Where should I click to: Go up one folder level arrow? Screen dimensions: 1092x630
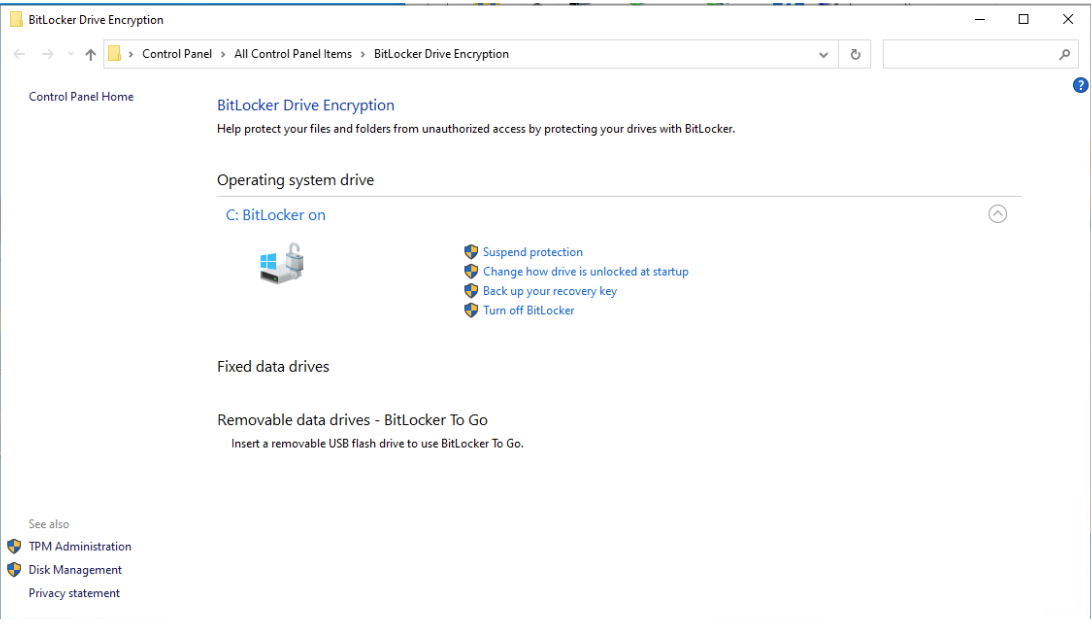point(91,54)
